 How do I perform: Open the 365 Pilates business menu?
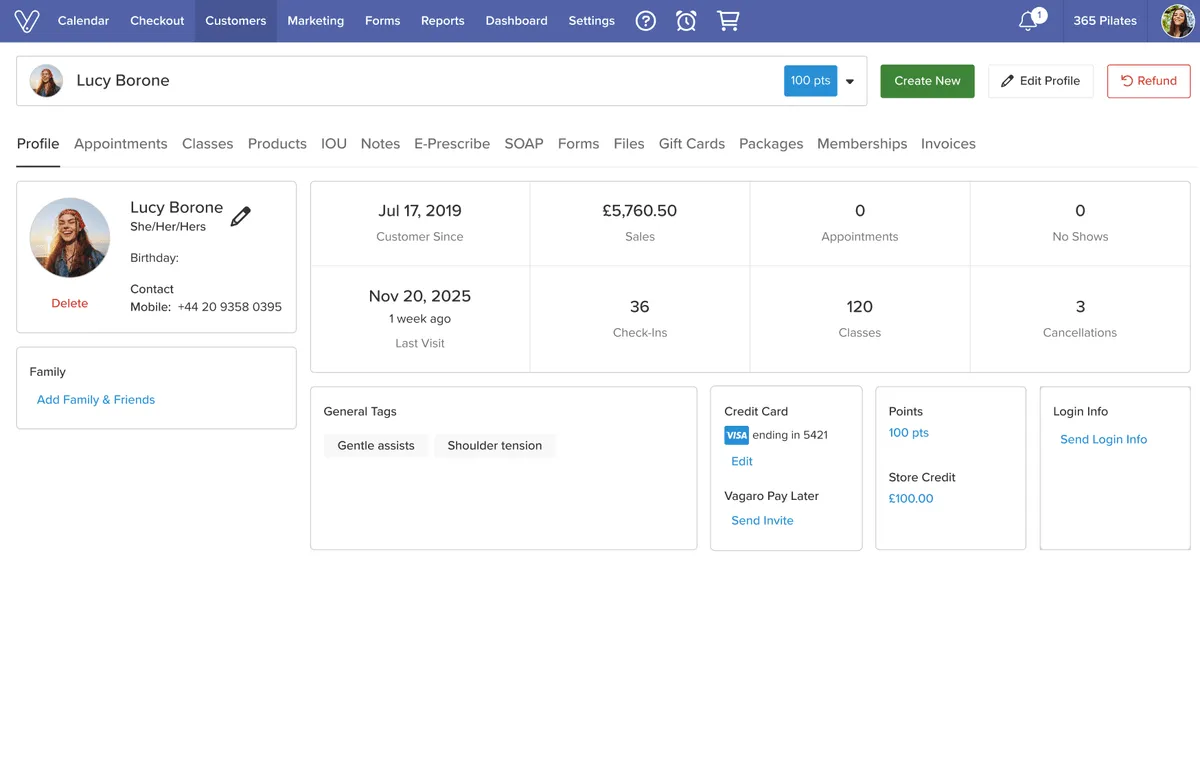1105,21
